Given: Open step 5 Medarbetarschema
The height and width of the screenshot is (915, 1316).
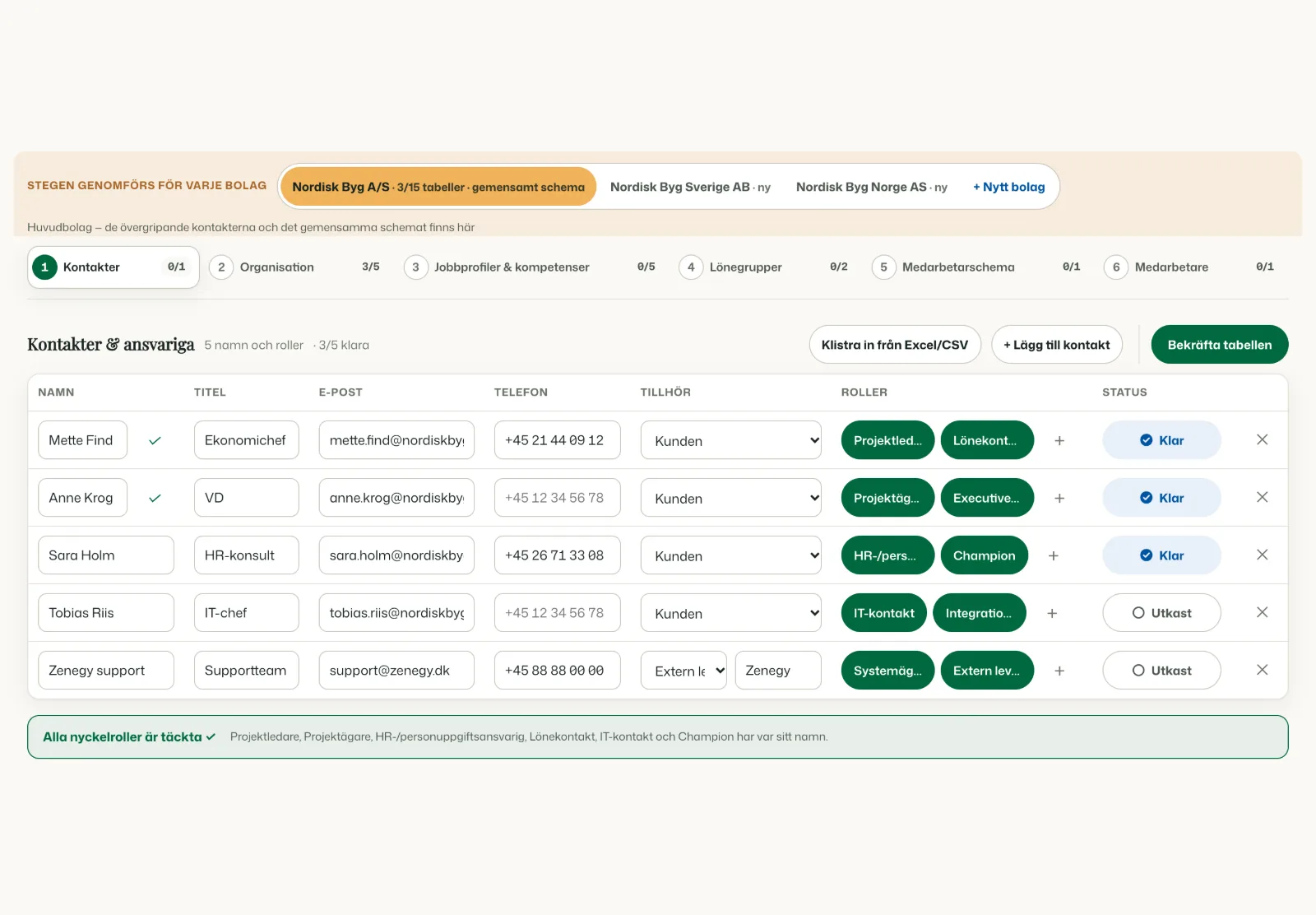Looking at the screenshot, I should coord(976,267).
